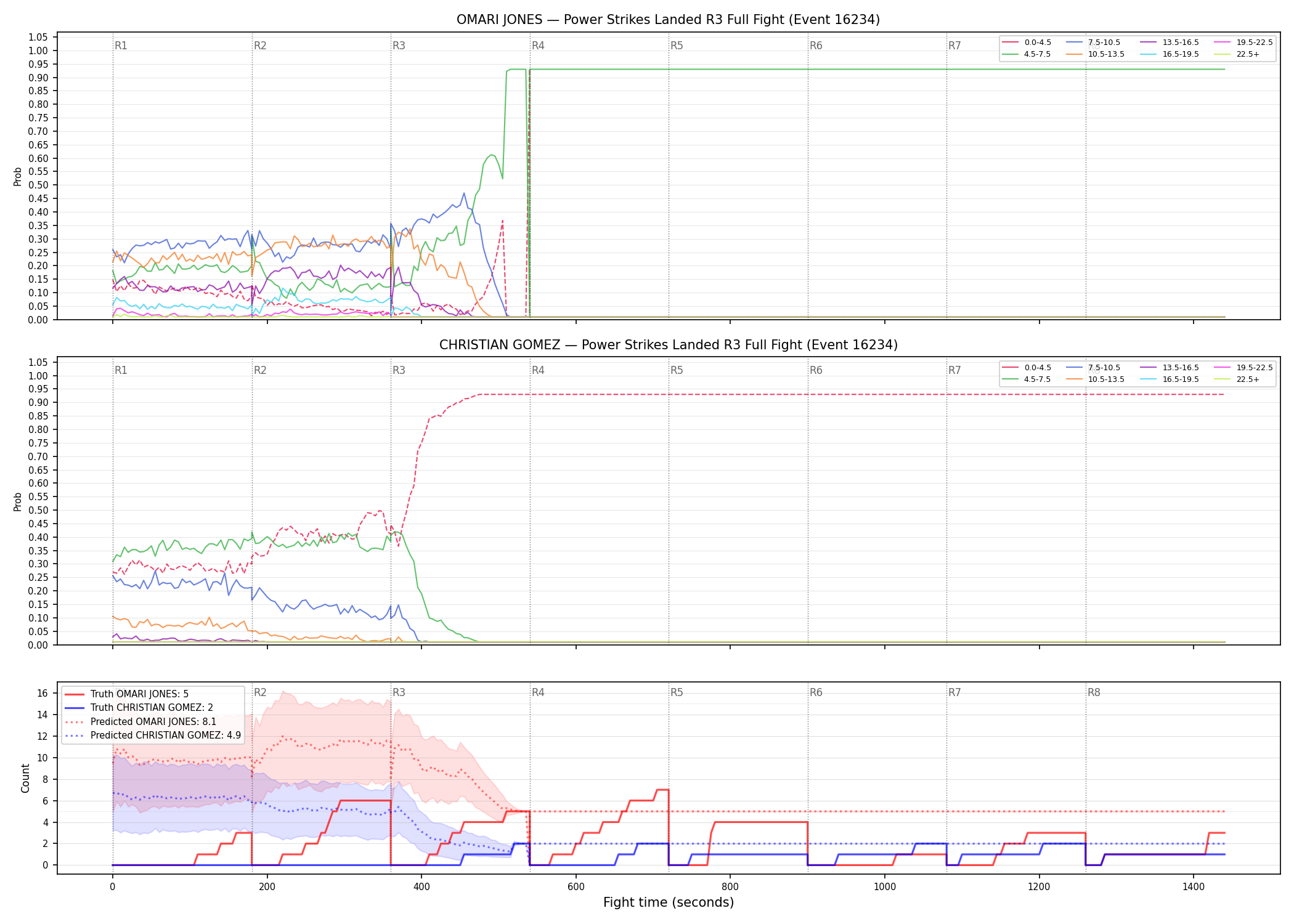Click the '1400' x-axis tick label
The image size is (1294, 924).
point(1194,887)
